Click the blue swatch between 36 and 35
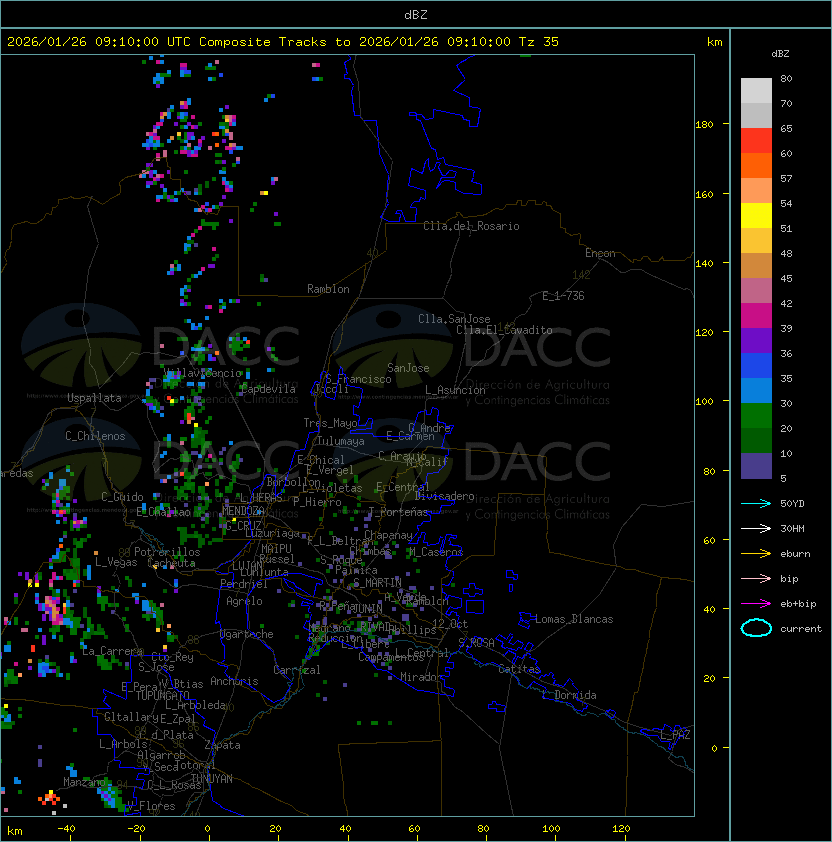The image size is (832, 842). (x=756, y=366)
